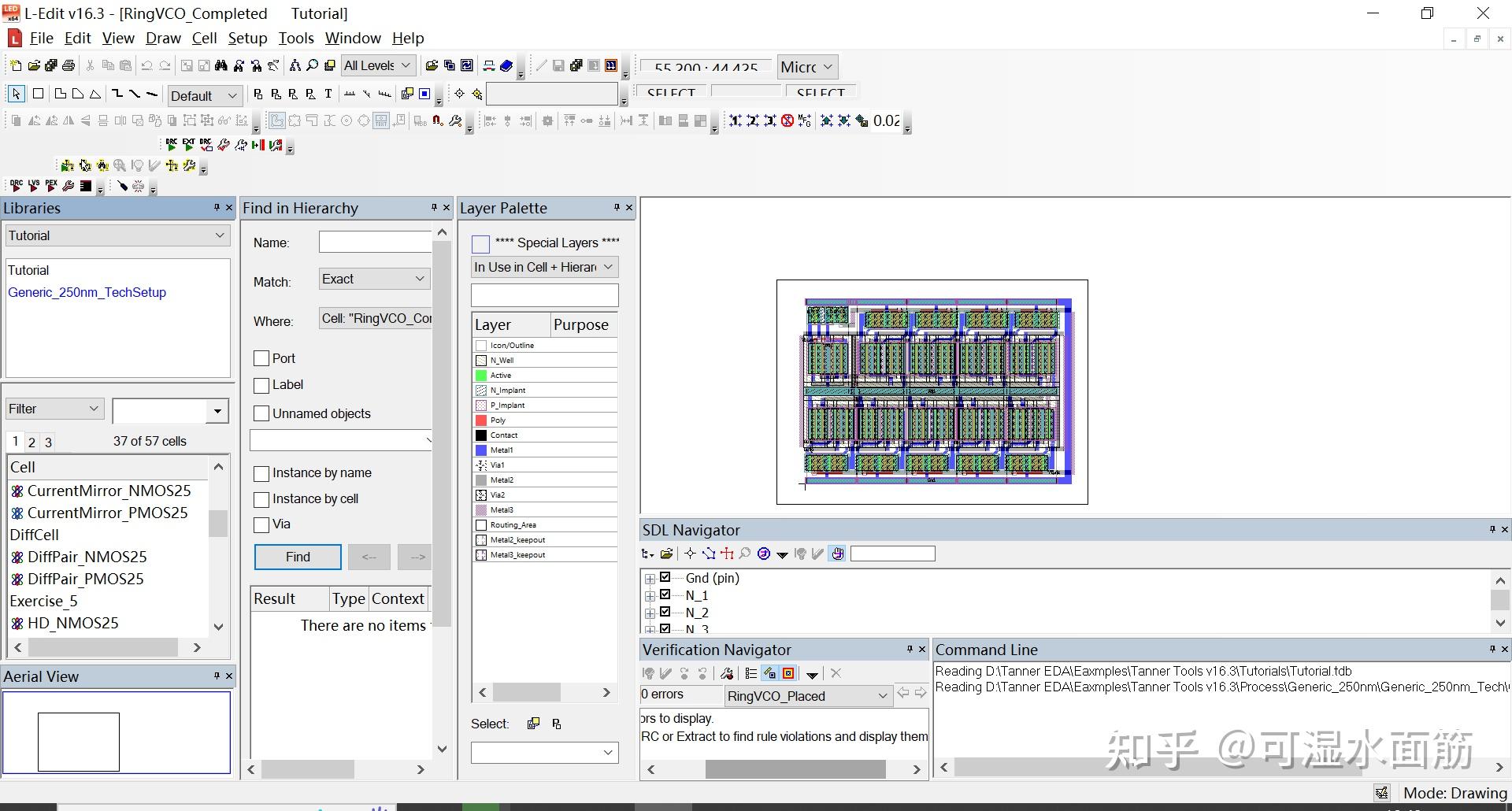This screenshot has height=811, width=1512.
Task: Tick the Unnamed objects checkbox
Action: [x=261, y=413]
